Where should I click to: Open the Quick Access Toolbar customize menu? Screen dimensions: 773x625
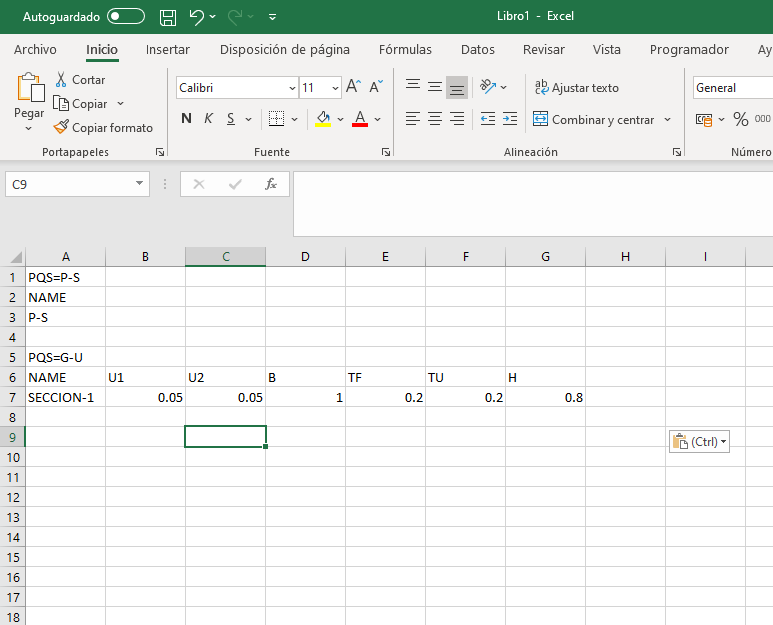click(x=272, y=17)
